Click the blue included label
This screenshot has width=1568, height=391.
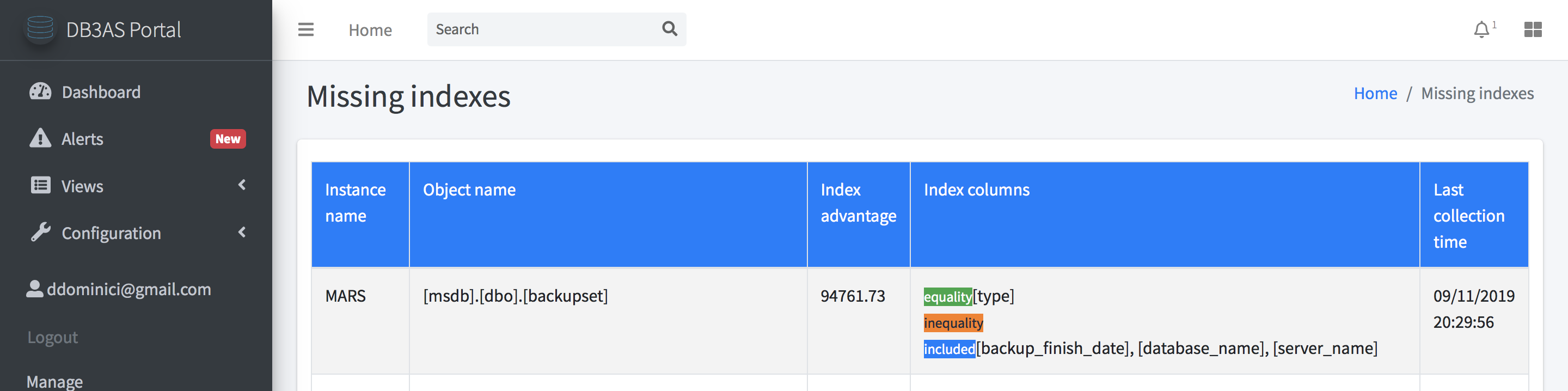949,349
